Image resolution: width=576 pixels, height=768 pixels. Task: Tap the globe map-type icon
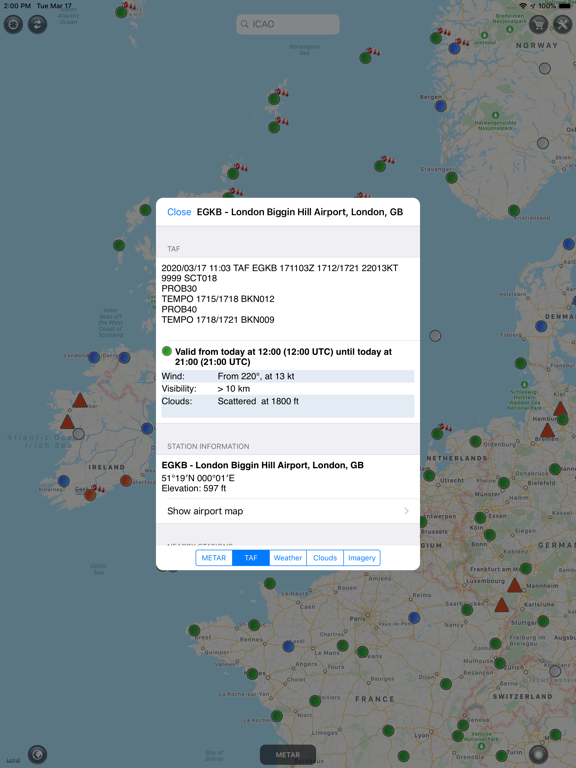[x=37, y=754]
